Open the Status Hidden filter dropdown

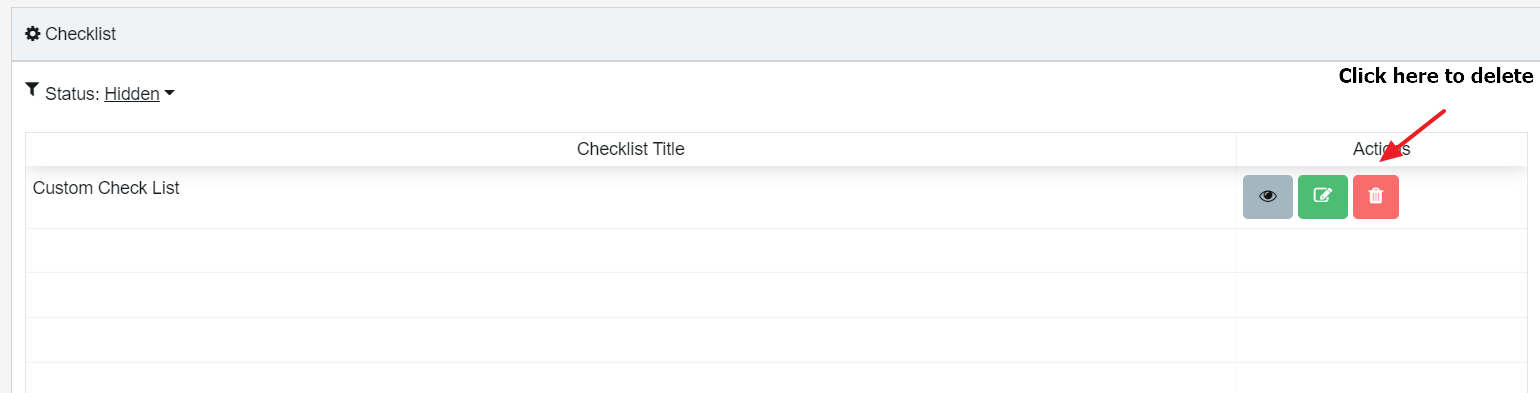pyautogui.click(x=140, y=94)
